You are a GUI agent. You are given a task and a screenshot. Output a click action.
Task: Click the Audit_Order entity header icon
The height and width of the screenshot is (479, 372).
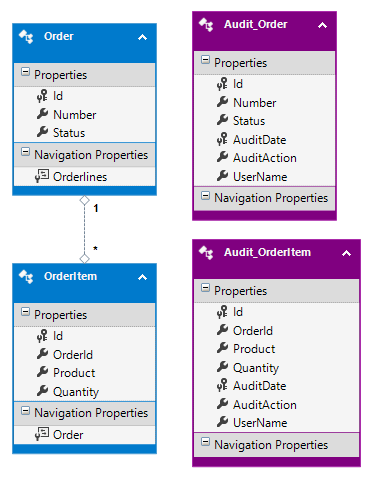pyautogui.click(x=206, y=25)
